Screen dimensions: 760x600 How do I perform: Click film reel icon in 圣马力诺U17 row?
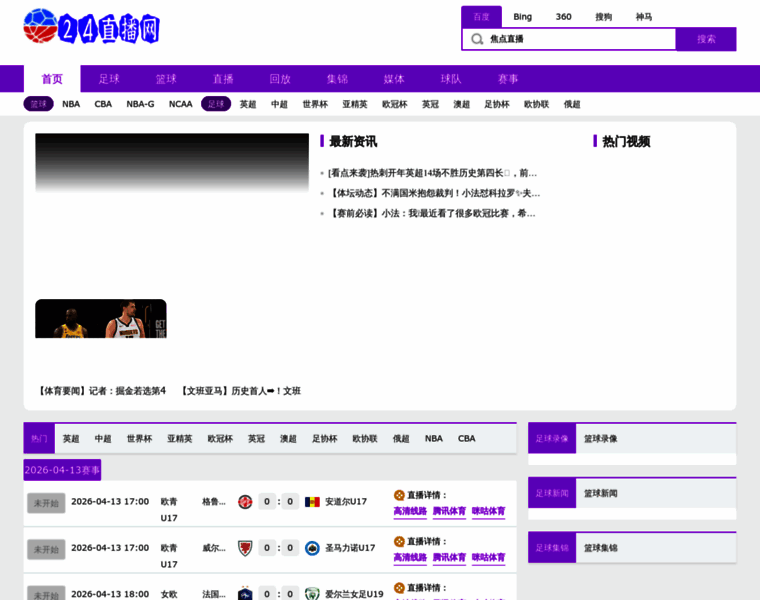399,541
